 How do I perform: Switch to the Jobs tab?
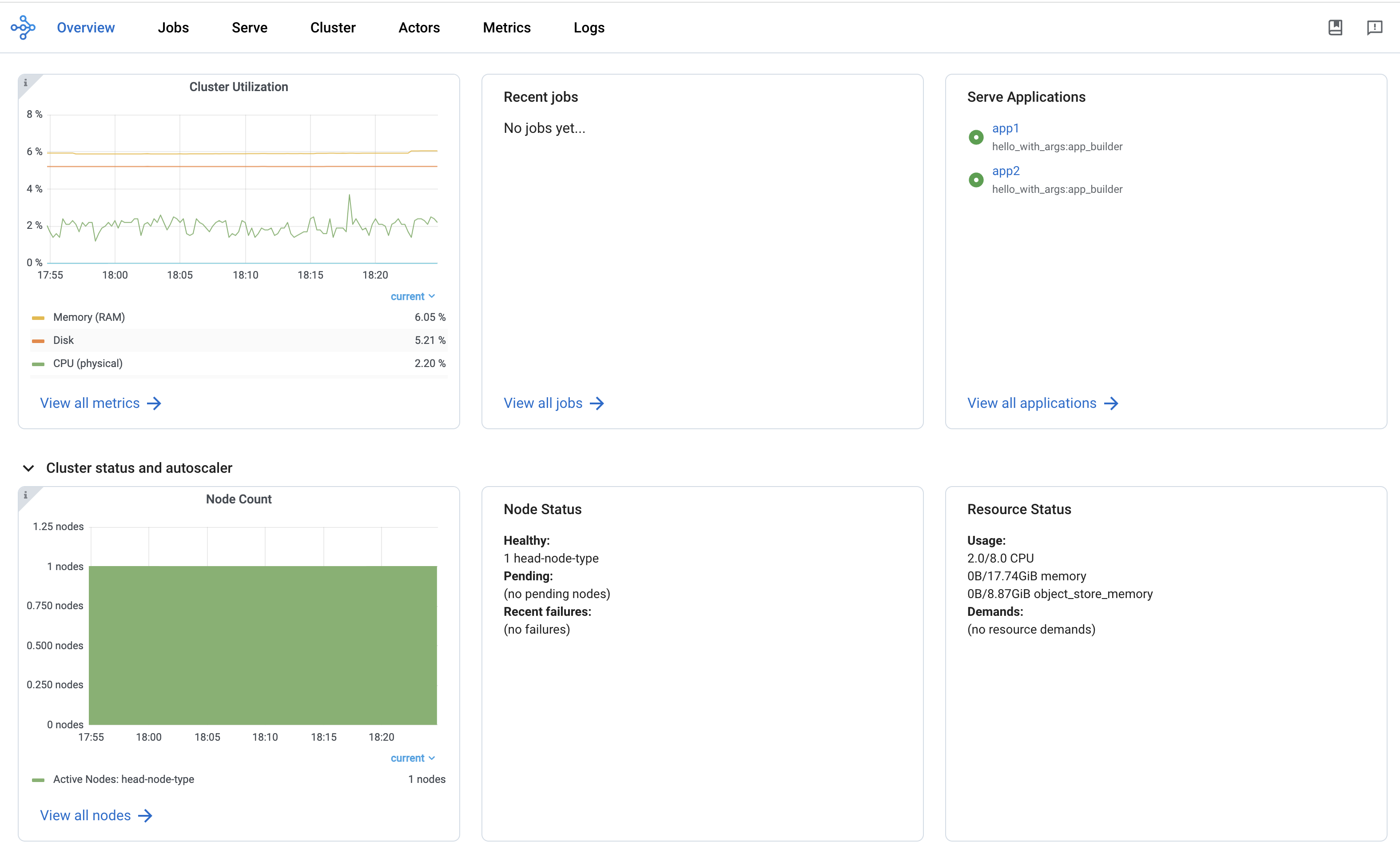[x=173, y=27]
